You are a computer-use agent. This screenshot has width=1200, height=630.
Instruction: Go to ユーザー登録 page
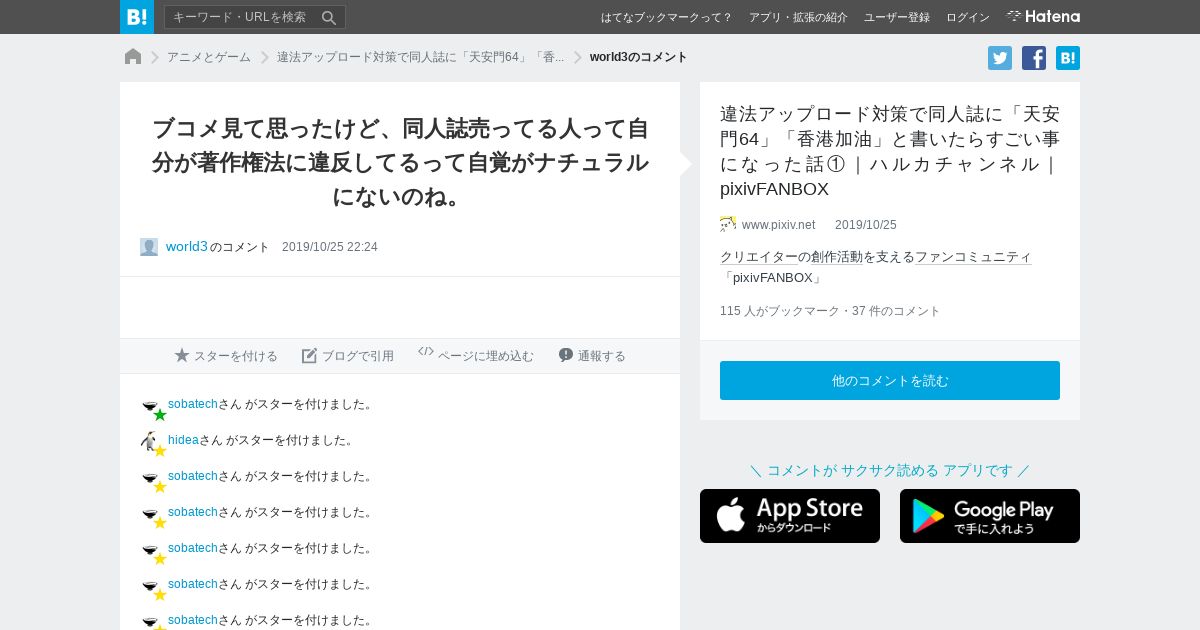click(896, 17)
